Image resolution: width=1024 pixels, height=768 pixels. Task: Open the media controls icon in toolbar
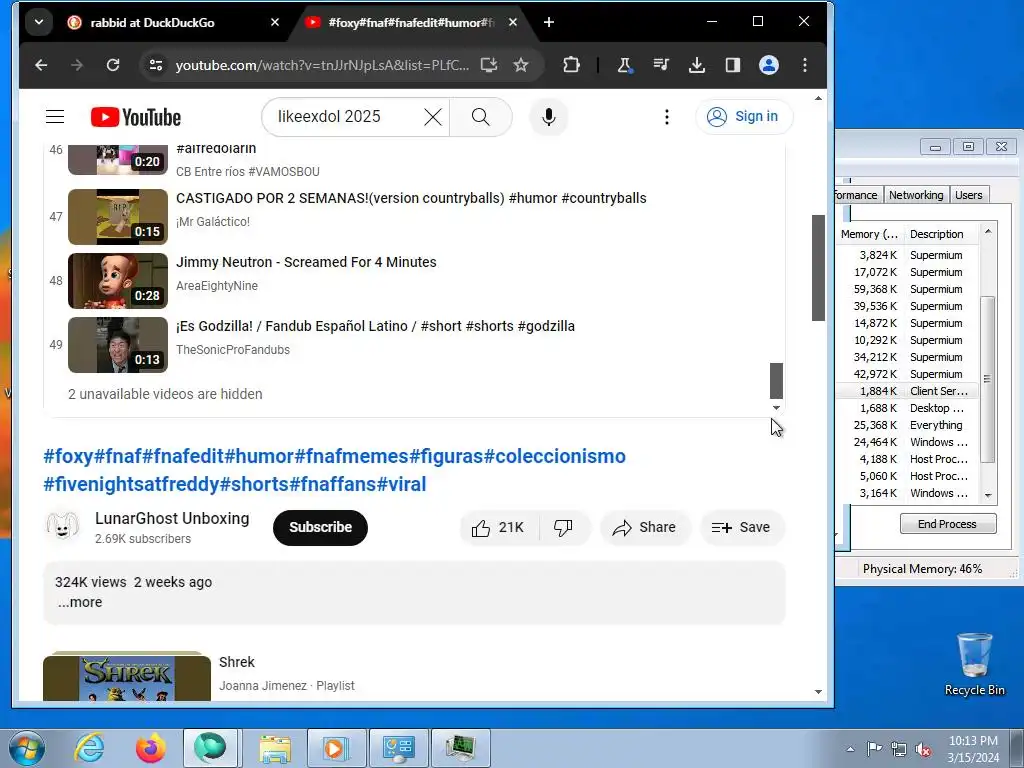coord(661,65)
